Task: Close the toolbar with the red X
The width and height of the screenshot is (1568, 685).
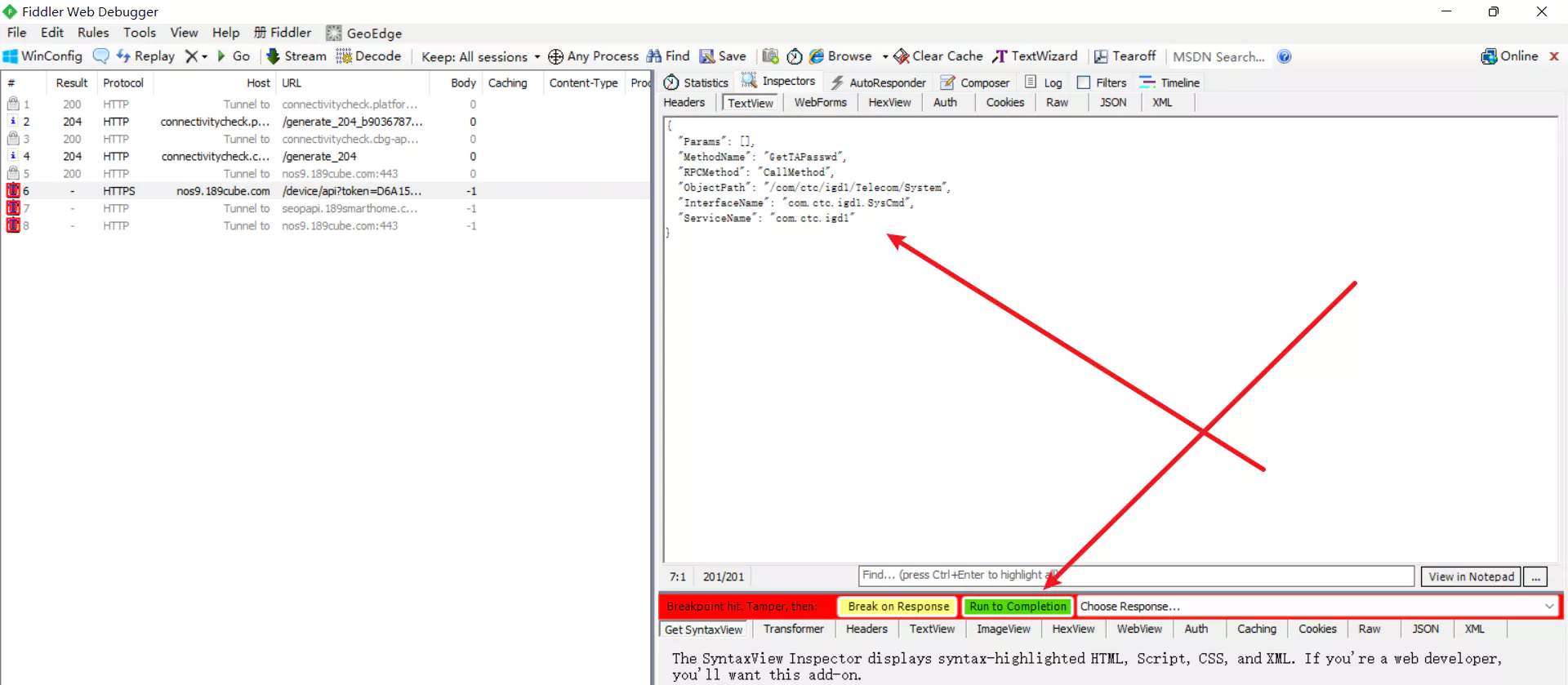Action: point(1554,56)
